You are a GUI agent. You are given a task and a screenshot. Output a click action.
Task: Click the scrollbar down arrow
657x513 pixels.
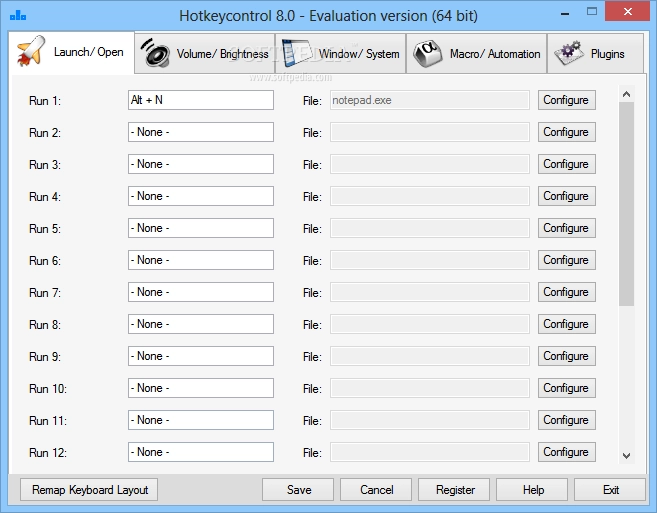click(x=626, y=455)
